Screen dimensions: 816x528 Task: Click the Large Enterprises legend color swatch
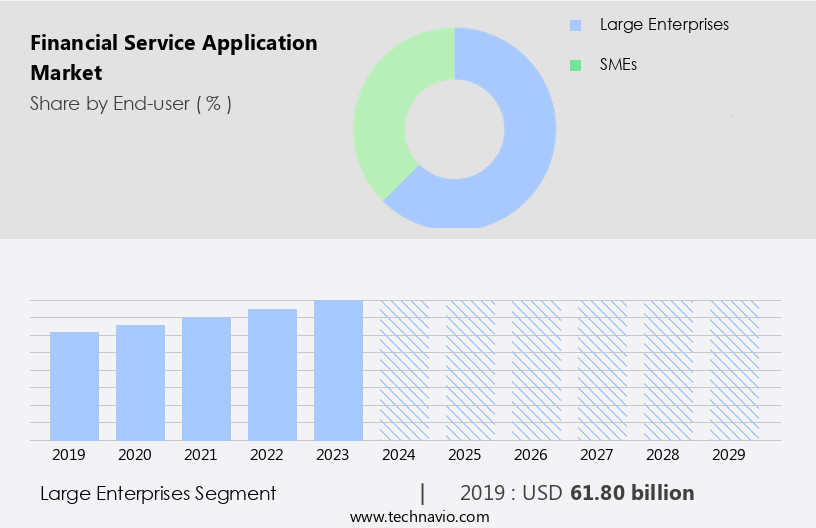[574, 25]
